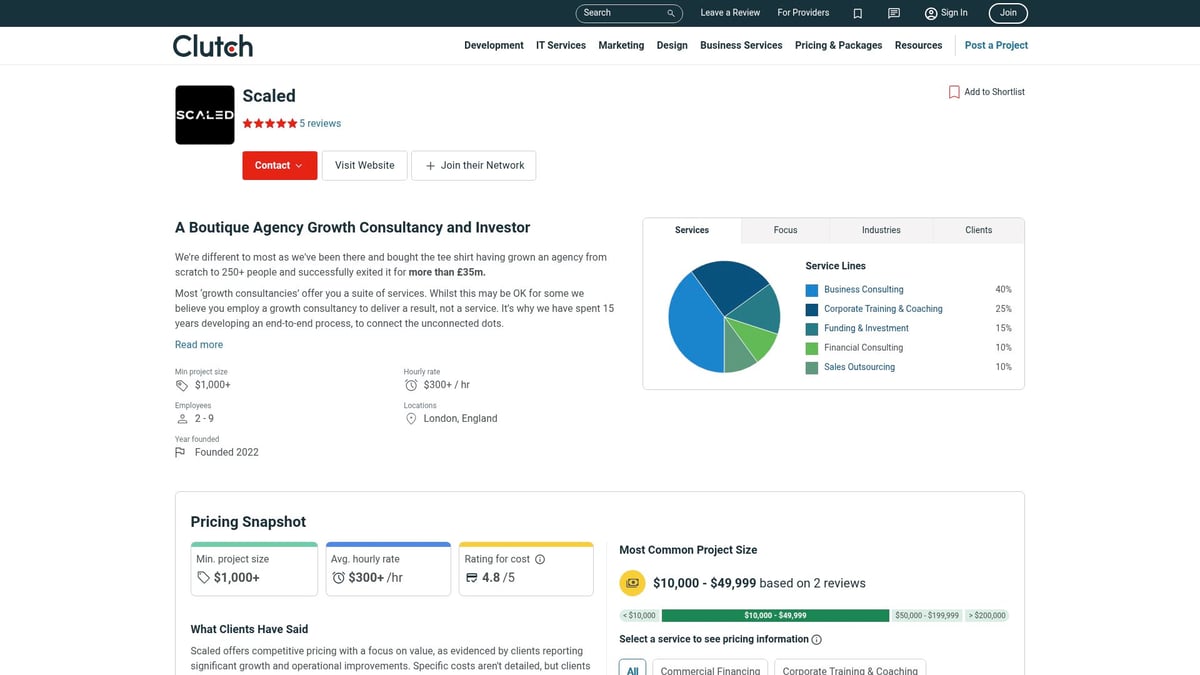This screenshot has width=1200, height=675.
Task: Click the Clutch logo
Action: (212, 45)
